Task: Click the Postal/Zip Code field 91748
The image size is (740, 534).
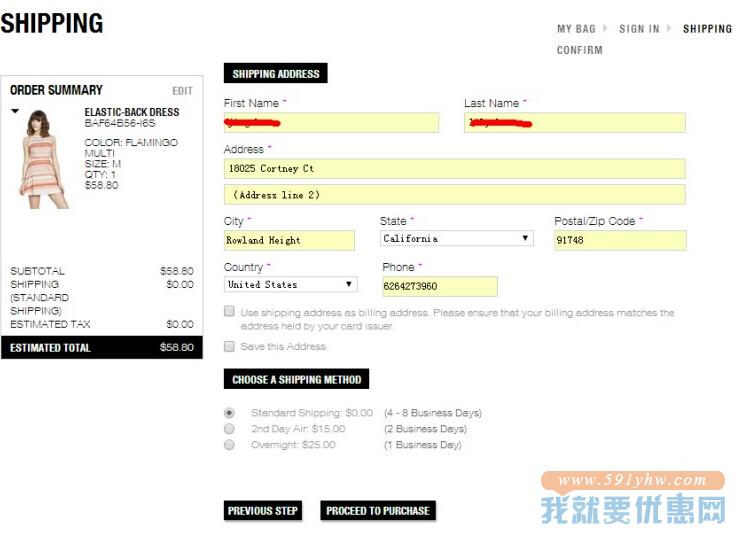Action: pos(620,240)
